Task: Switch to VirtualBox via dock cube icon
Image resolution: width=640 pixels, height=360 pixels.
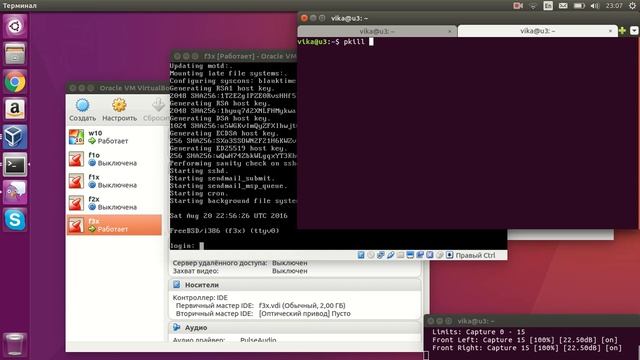Action: [x=15, y=137]
